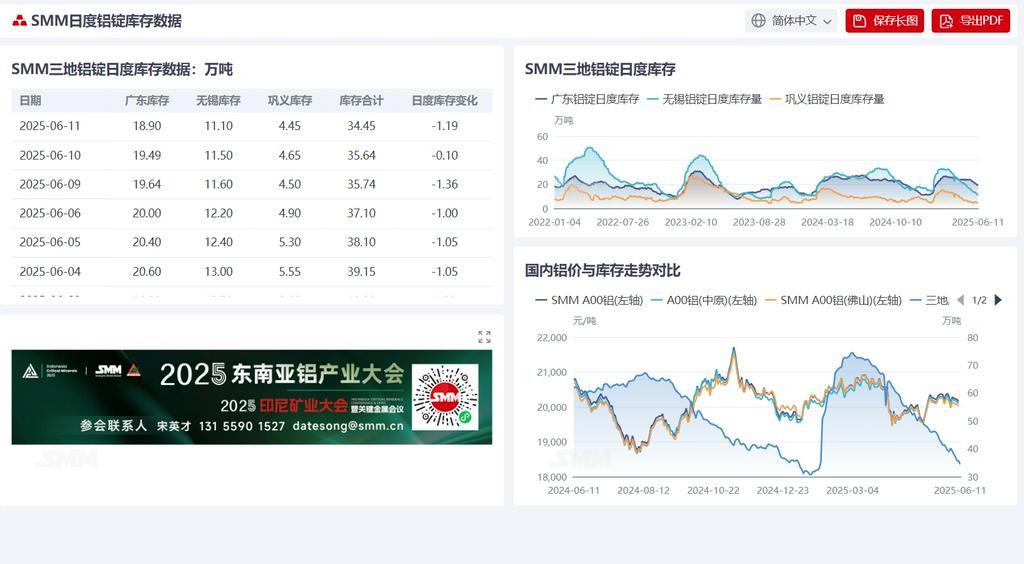Click the red SMM logo icon in header
1024x564 pixels.
click(x=20, y=21)
